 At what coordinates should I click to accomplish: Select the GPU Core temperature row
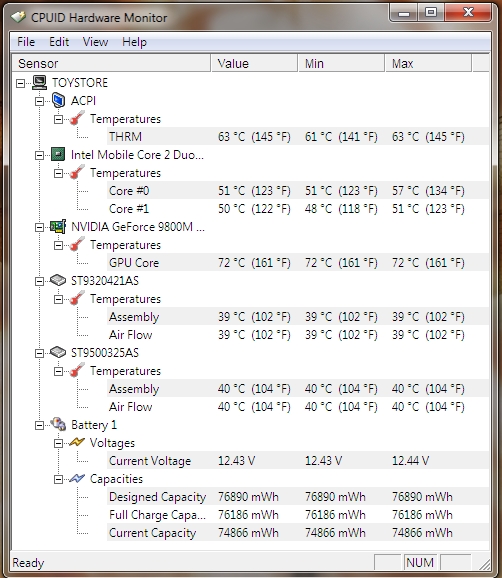298,263
